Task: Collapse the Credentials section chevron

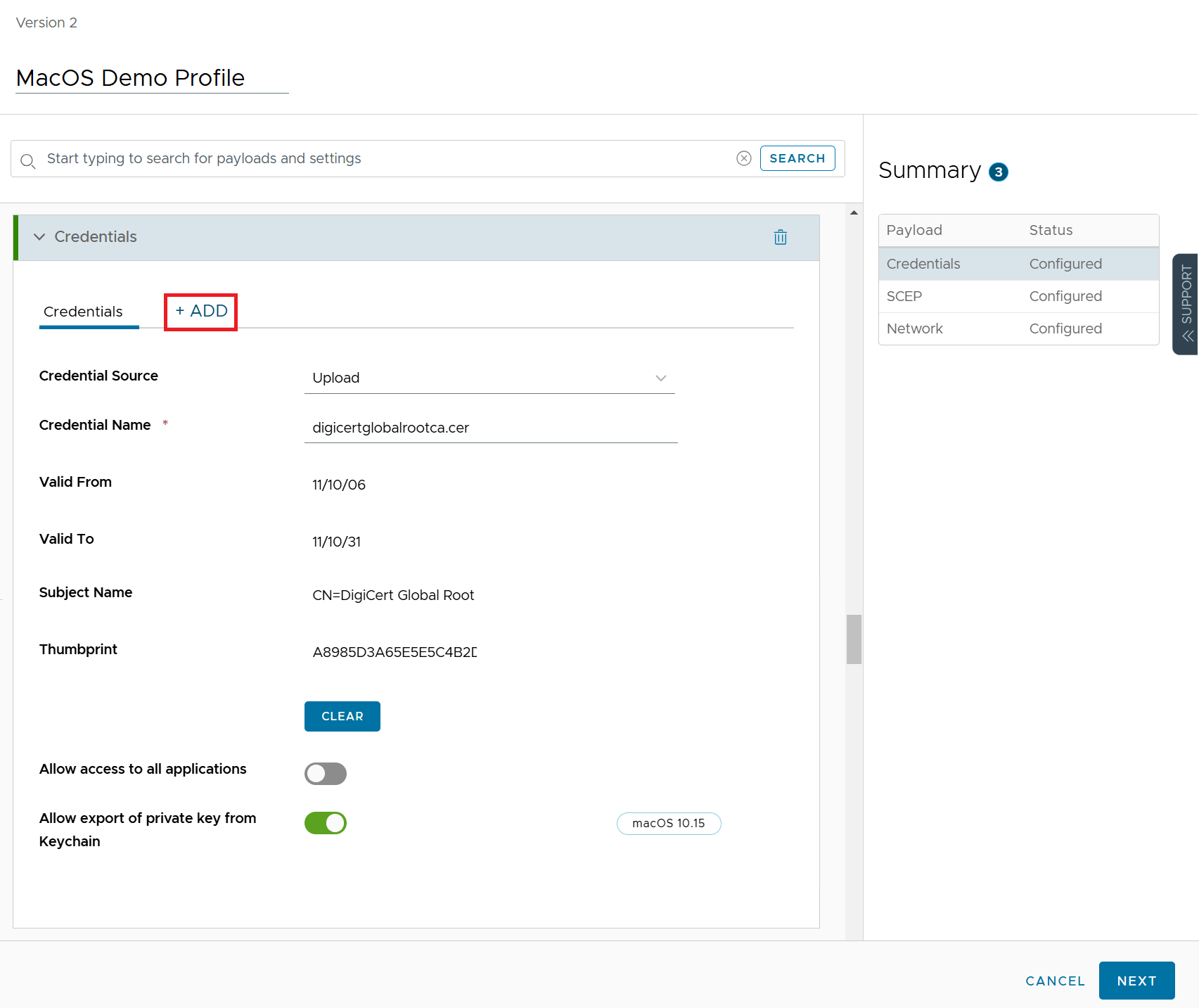Action: pyautogui.click(x=39, y=237)
